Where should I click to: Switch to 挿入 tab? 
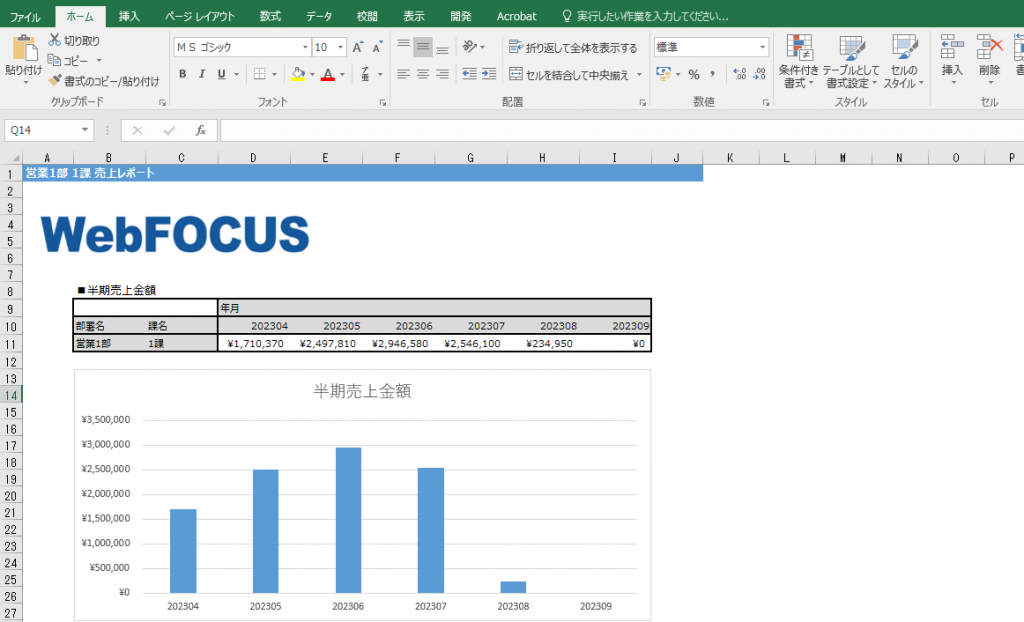tap(129, 16)
